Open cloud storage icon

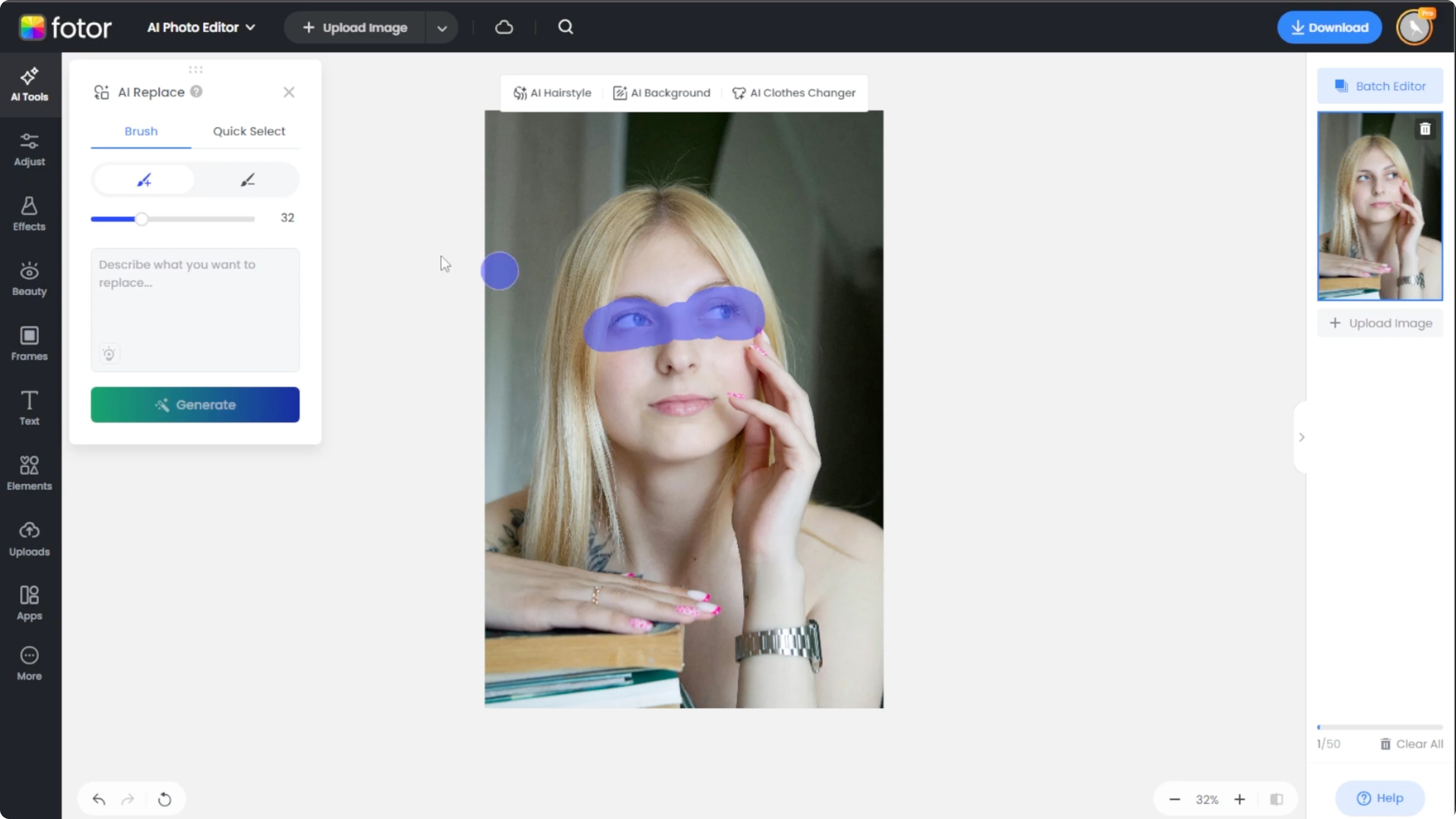click(504, 27)
